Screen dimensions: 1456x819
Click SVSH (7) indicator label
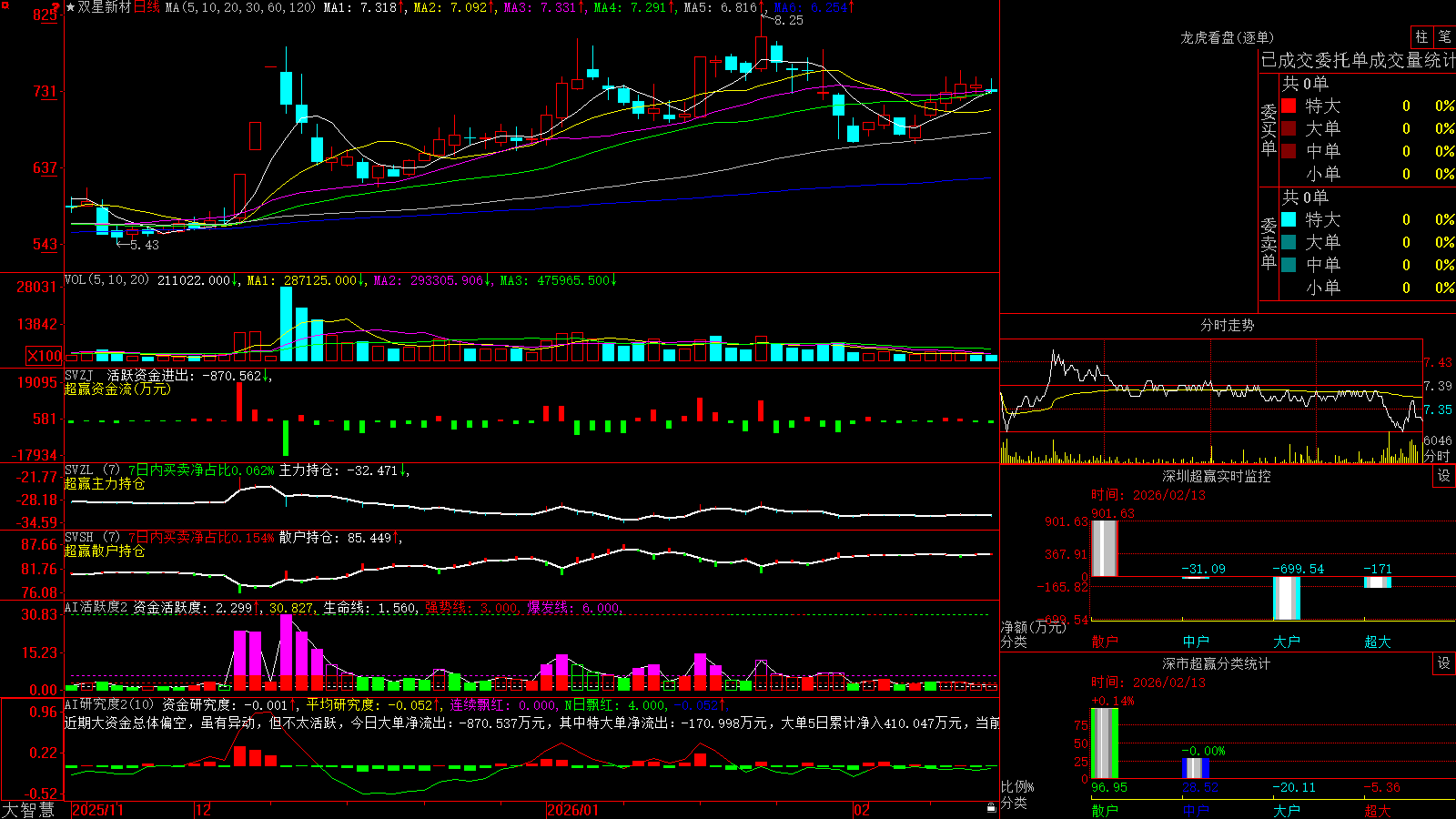[x=92, y=538]
